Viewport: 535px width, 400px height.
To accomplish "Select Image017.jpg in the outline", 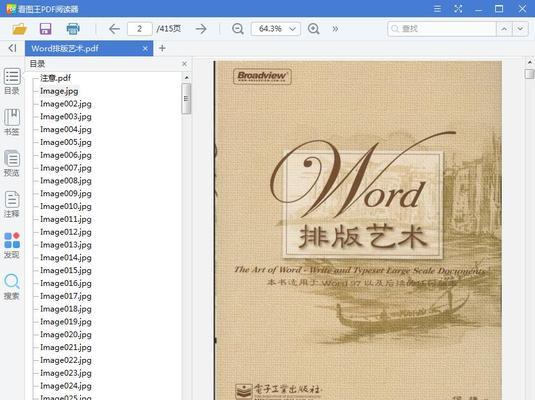I will [66, 296].
